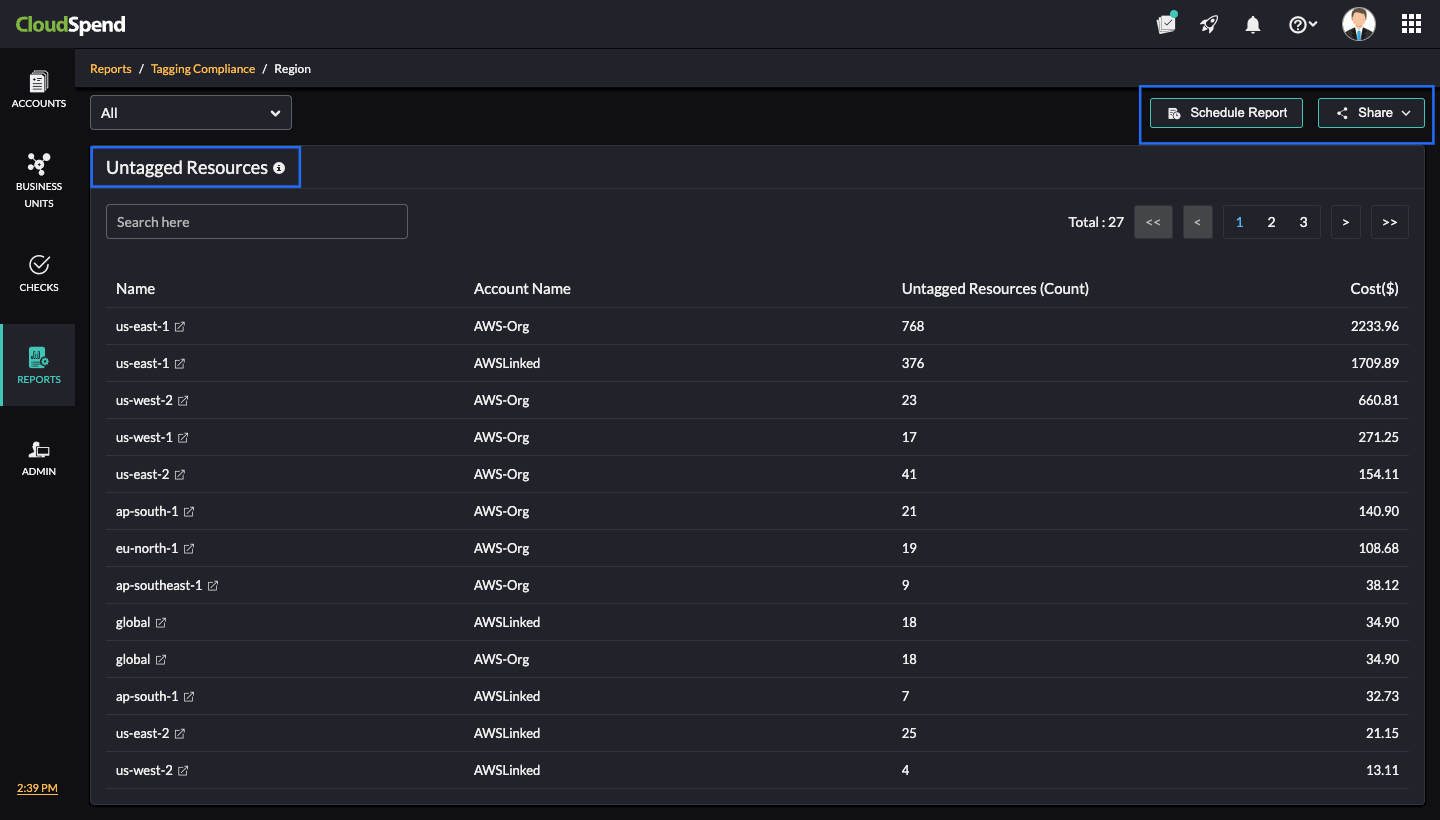Go to page 2 of results
This screenshot has width=1440, height=820.
[x=1271, y=222]
